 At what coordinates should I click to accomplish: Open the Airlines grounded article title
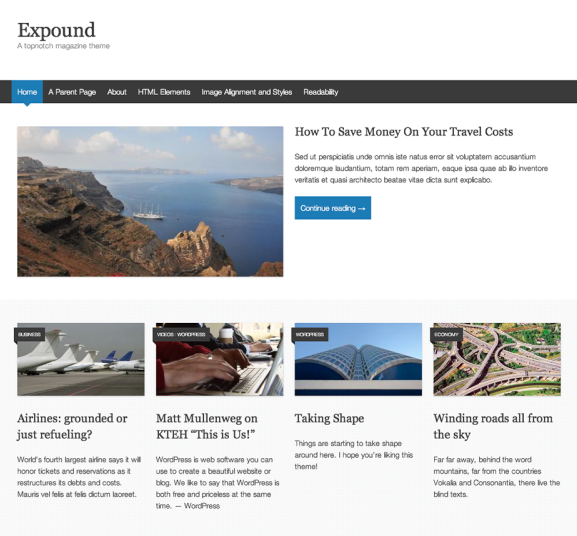coord(72,426)
